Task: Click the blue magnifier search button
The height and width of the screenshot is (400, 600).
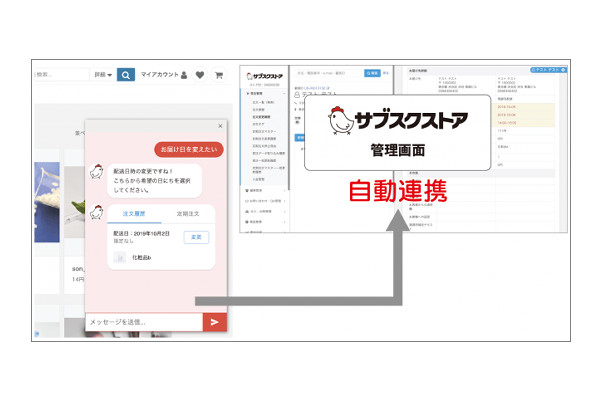Action: (126, 75)
